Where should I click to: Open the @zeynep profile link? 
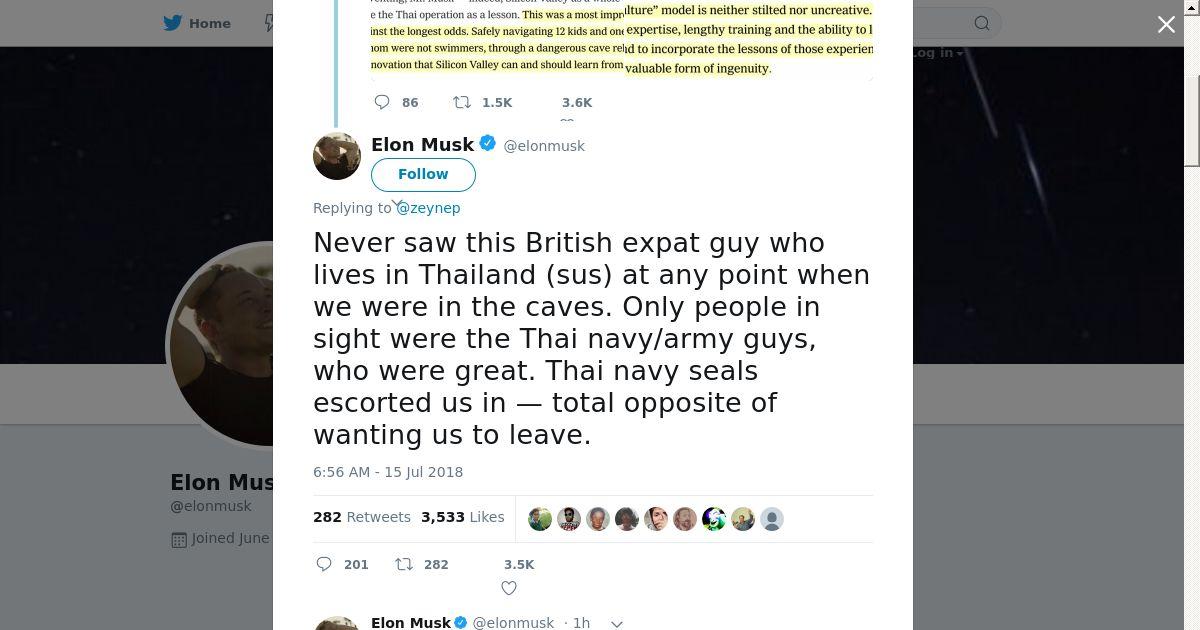tap(428, 208)
